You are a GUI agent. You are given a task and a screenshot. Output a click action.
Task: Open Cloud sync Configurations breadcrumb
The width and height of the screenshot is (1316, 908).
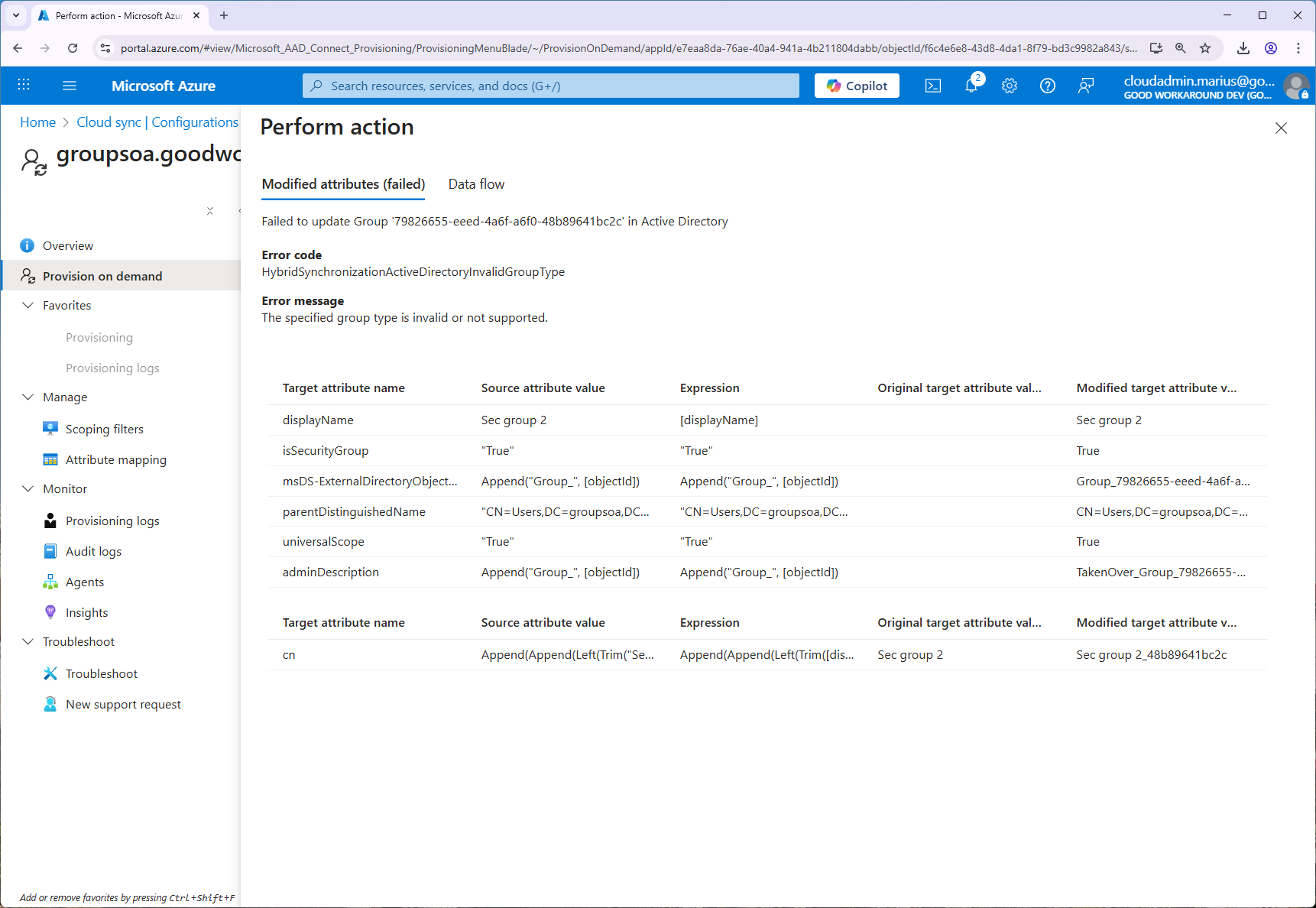(157, 122)
